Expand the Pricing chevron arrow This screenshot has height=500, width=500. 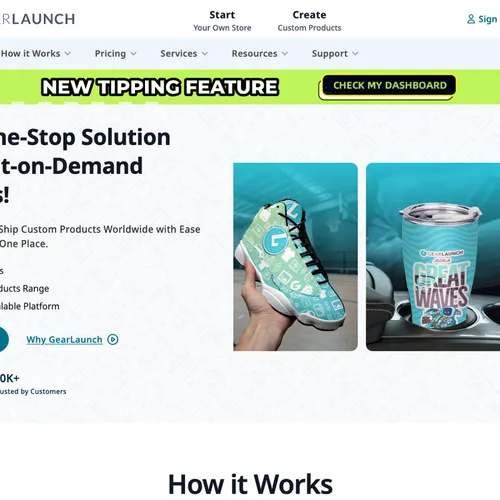133,53
